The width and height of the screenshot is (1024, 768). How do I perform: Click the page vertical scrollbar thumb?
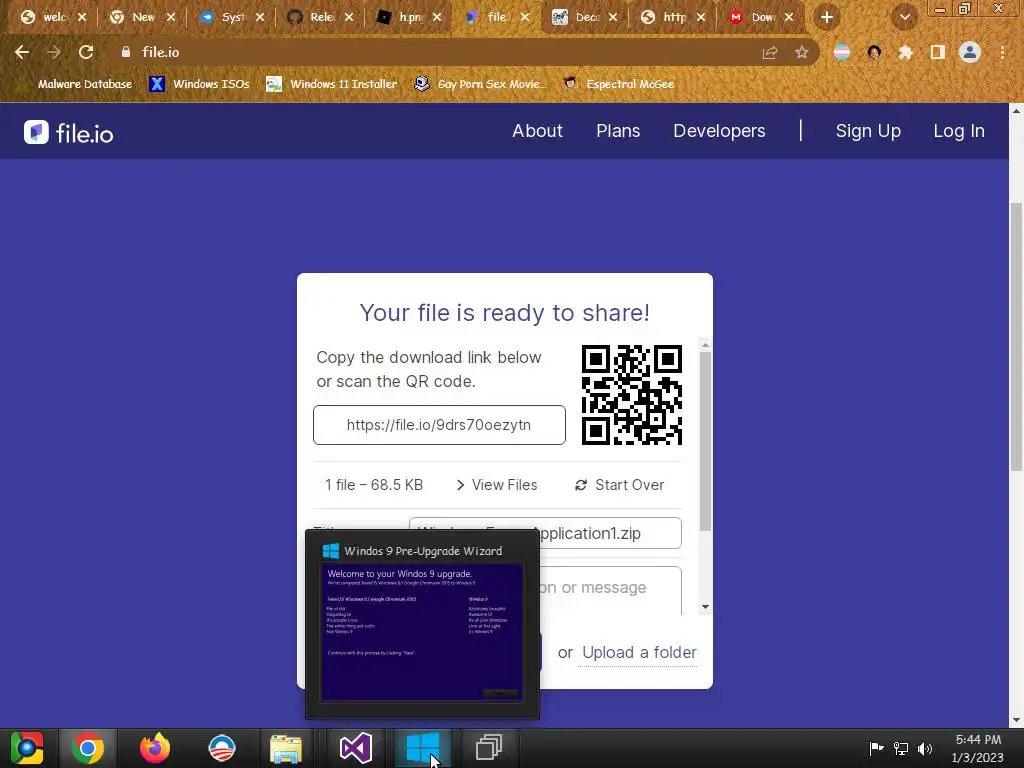pyautogui.click(x=1016, y=336)
